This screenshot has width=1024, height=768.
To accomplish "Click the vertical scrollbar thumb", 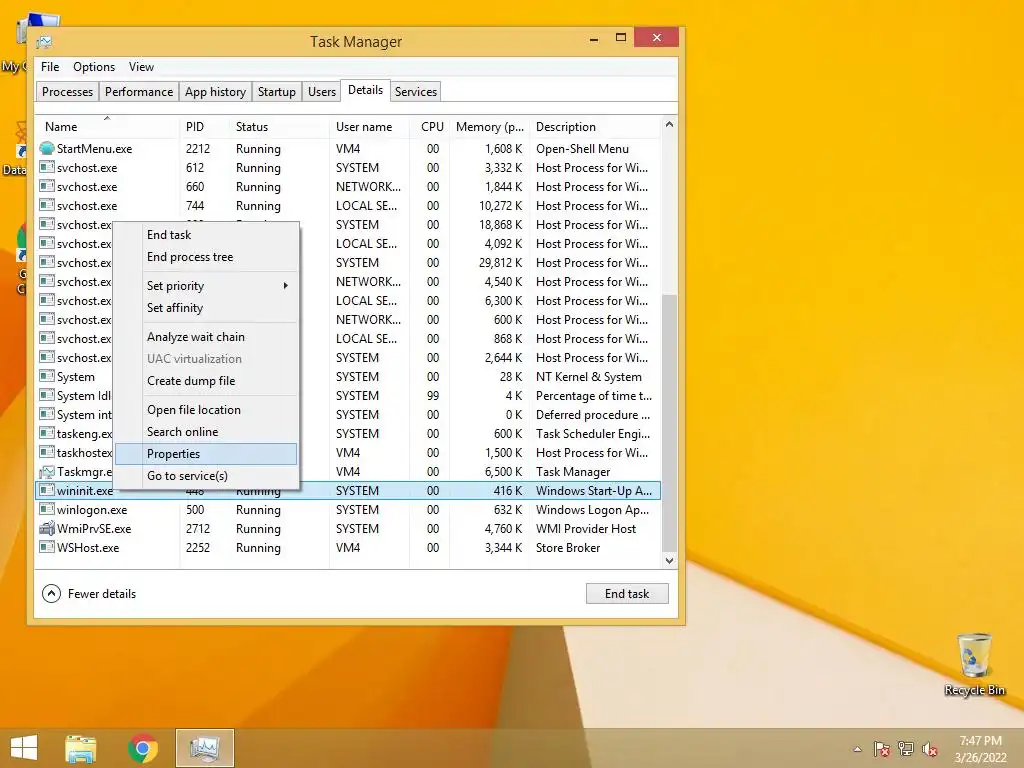I will (669, 422).
